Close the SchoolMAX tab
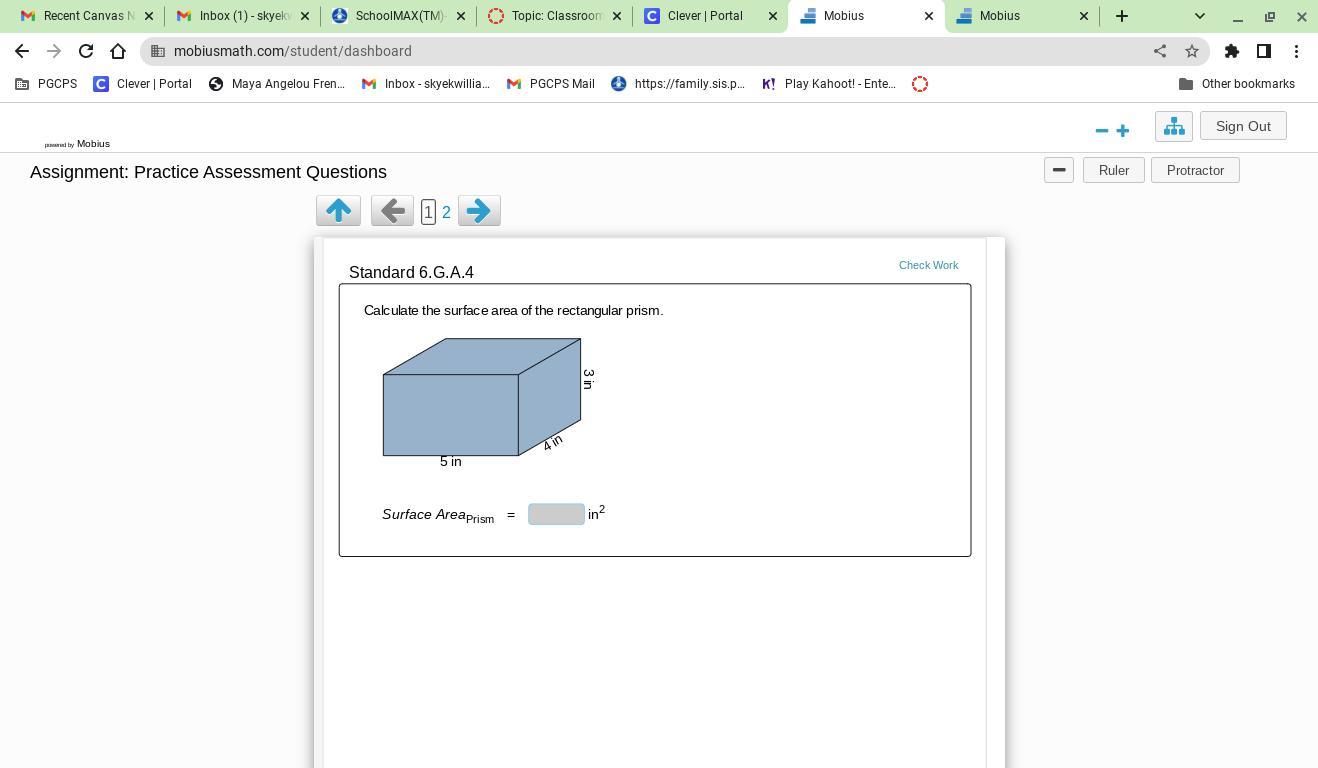This screenshot has width=1318, height=768. 461,16
